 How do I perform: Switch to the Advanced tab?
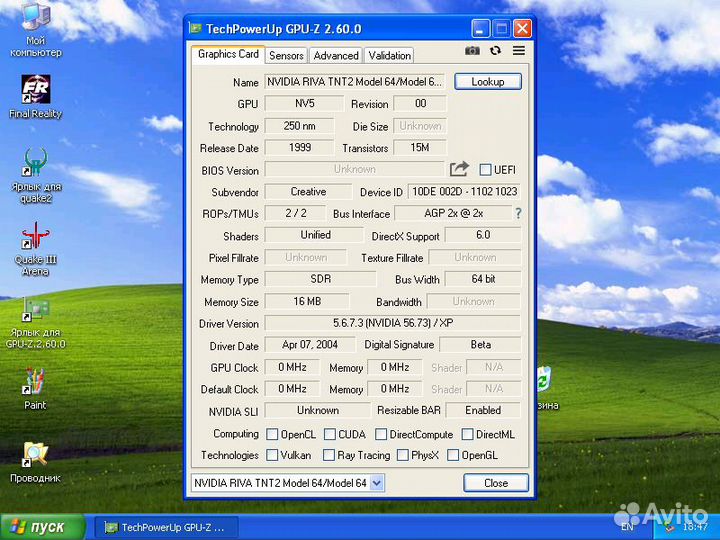(336, 56)
